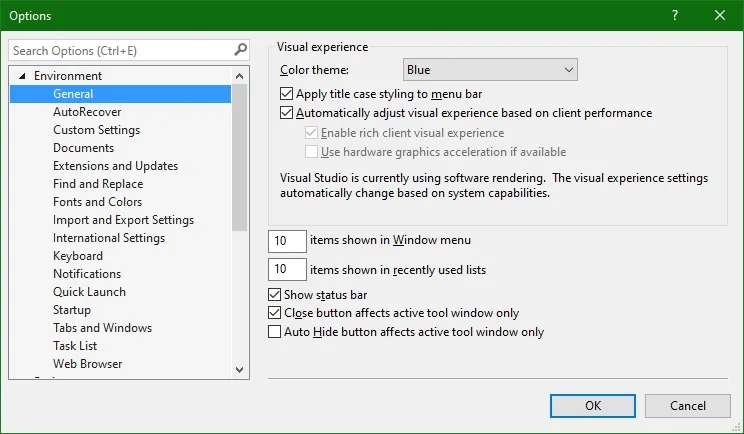Open the help question mark button
This screenshot has width=744, height=434.
675,15
